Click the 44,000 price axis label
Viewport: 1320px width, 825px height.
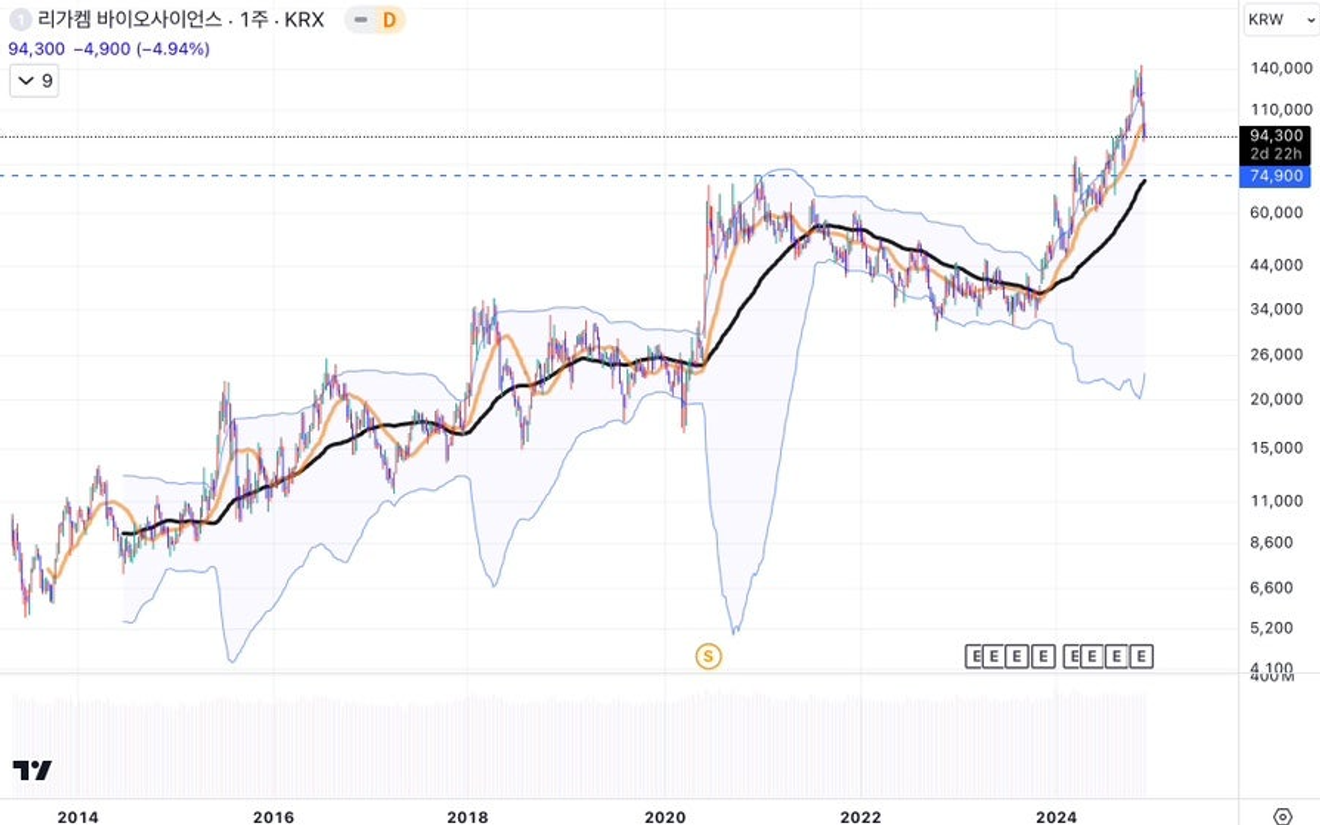(1276, 265)
